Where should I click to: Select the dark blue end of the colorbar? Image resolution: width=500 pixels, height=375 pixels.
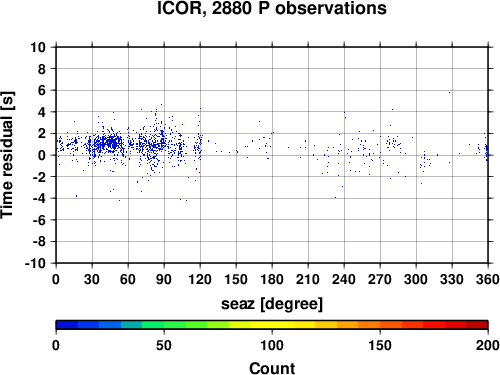click(67, 325)
